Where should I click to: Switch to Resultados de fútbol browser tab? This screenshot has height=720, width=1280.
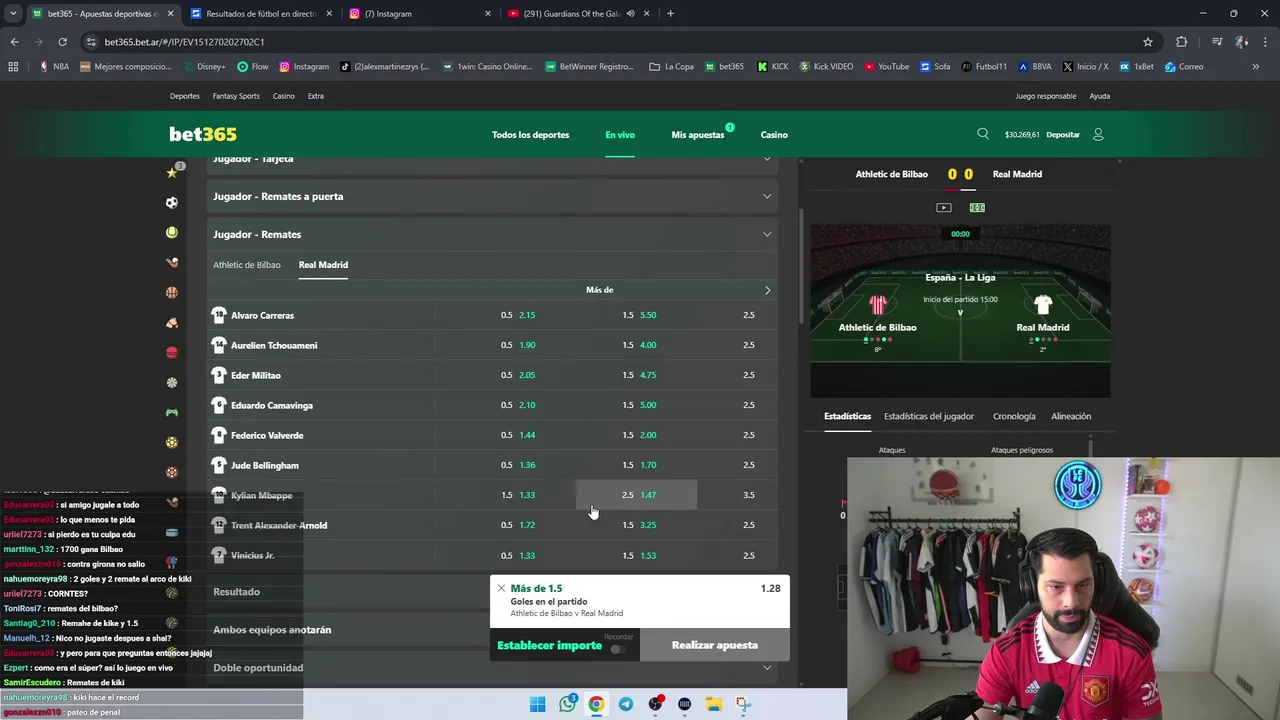[x=260, y=14]
